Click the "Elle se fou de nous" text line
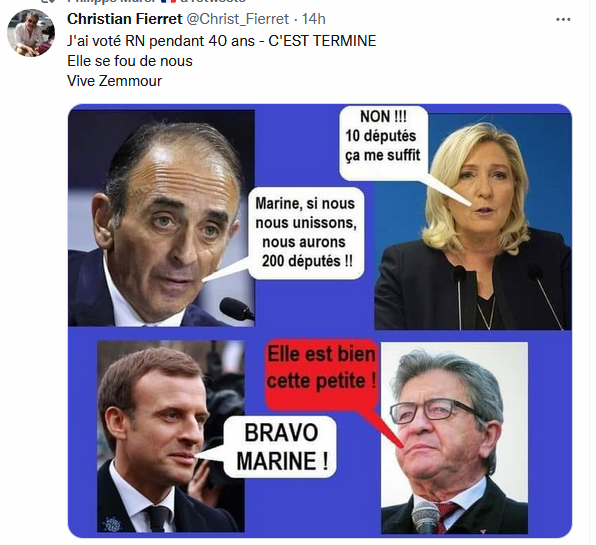The height and width of the screenshot is (545, 596). (130, 61)
